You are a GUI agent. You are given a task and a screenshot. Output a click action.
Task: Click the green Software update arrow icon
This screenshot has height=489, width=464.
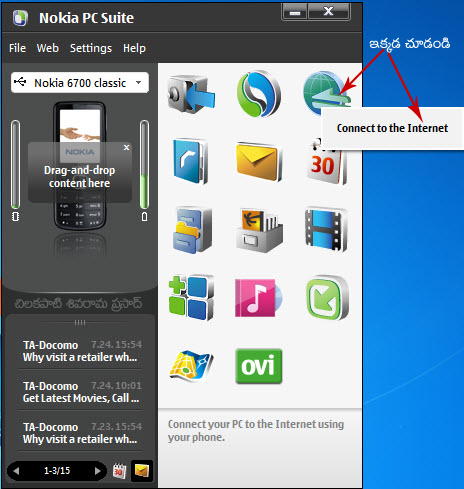point(327,297)
